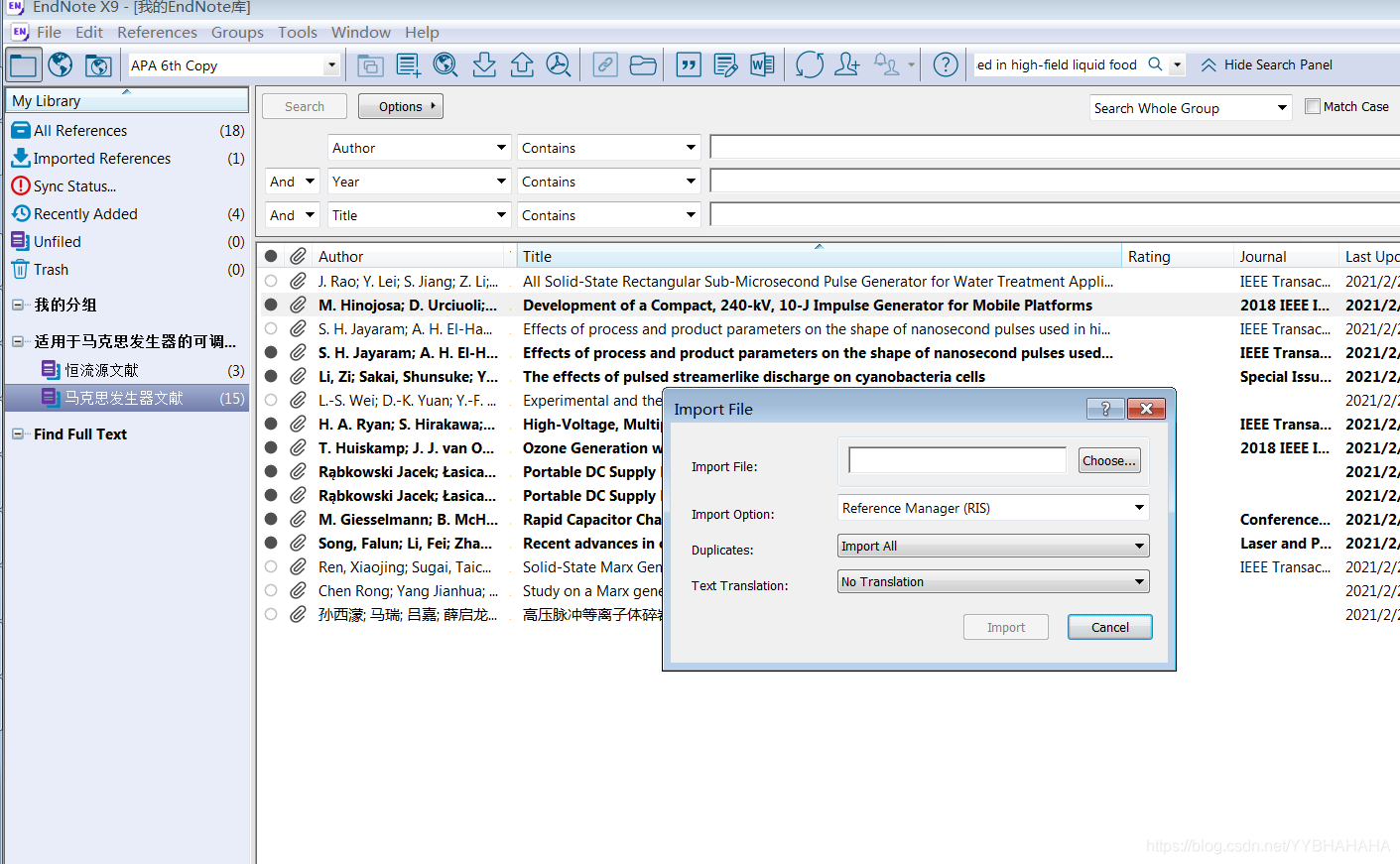Open the Year search field dropdown

coord(419,182)
